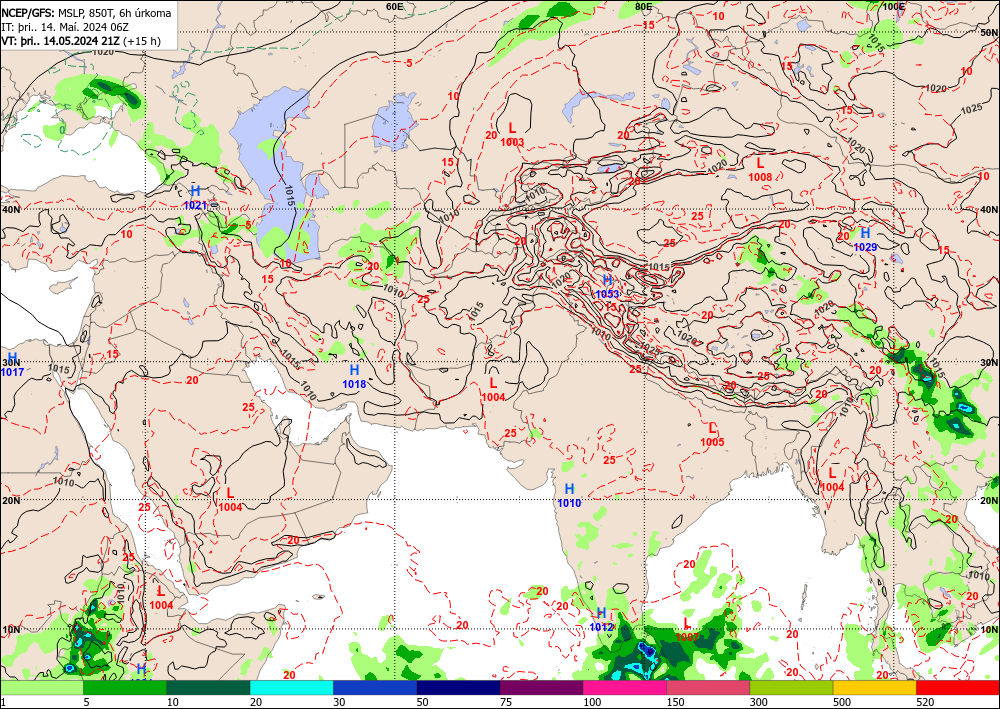This screenshot has height=709, width=1000.
Task: Click the L 1004 low over Pakistan
Action: click(x=493, y=389)
